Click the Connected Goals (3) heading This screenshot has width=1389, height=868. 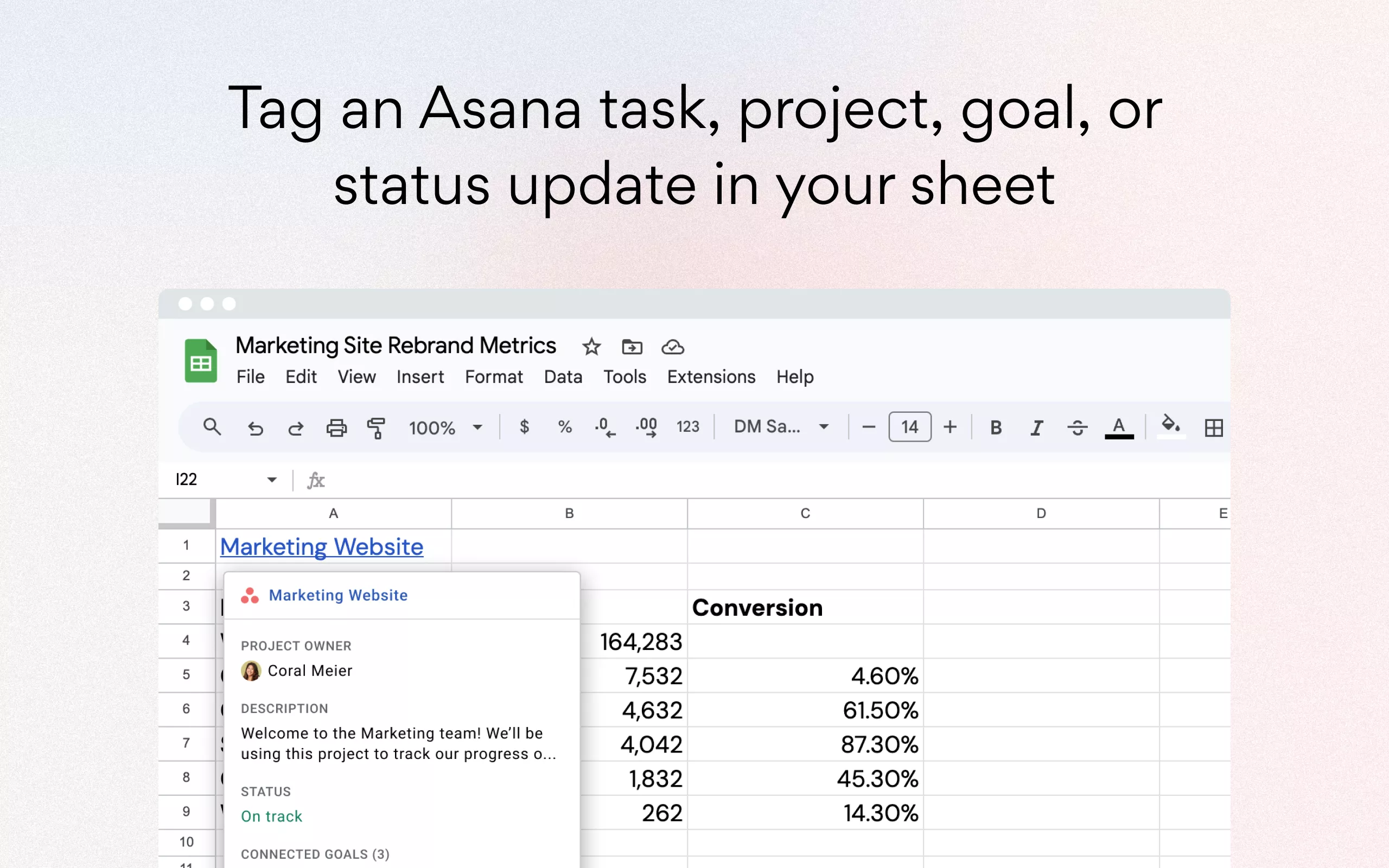315,854
